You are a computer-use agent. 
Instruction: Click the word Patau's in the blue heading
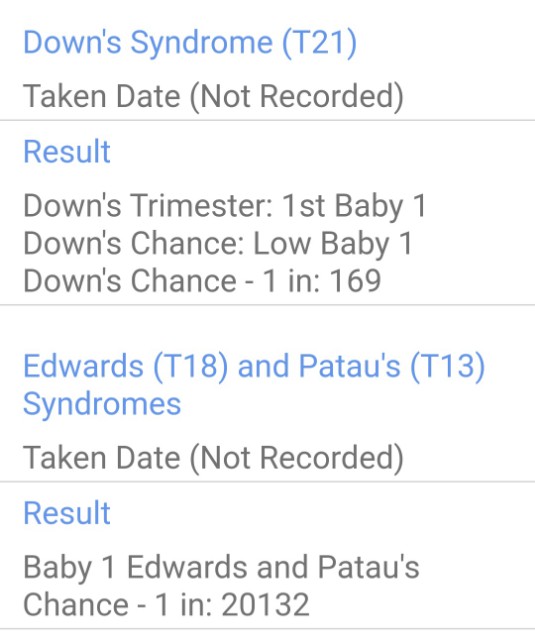pos(350,366)
